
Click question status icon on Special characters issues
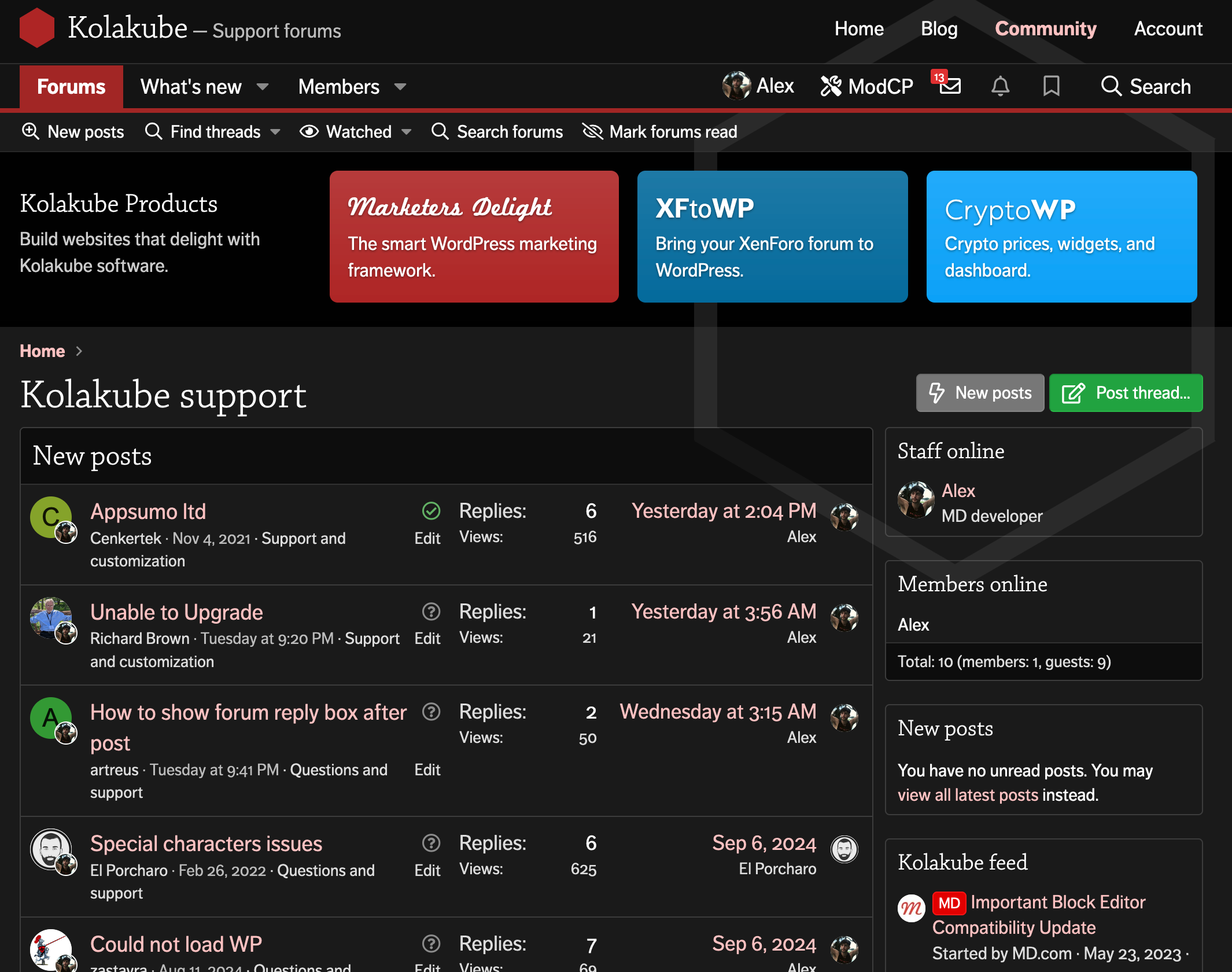pyautogui.click(x=431, y=843)
